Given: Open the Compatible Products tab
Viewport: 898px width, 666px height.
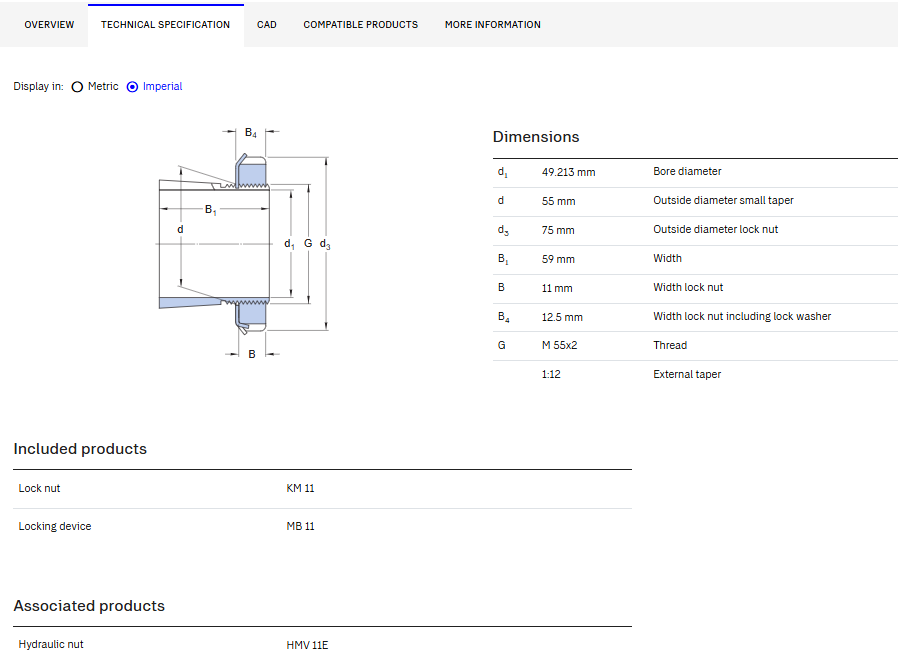Looking at the screenshot, I should [x=361, y=25].
